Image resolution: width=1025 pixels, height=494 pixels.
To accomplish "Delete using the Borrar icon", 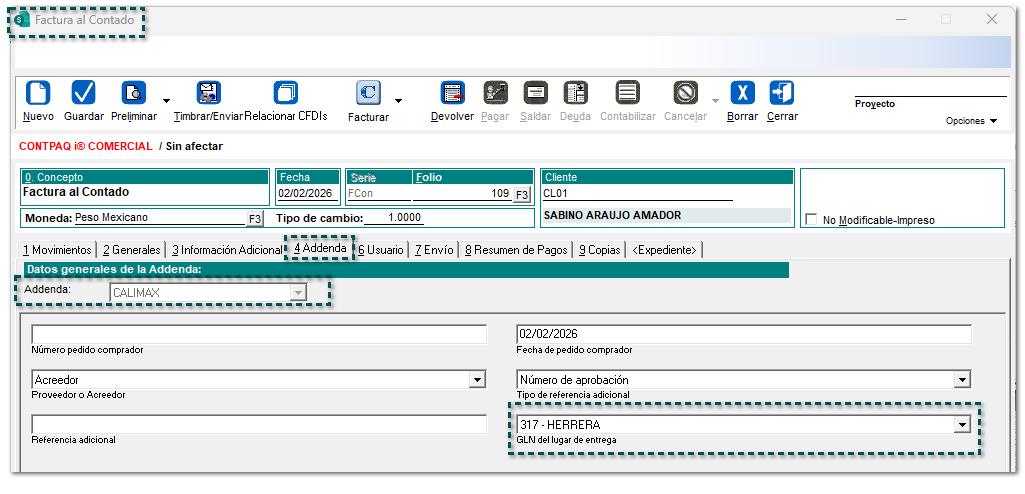I will pyautogui.click(x=742, y=93).
